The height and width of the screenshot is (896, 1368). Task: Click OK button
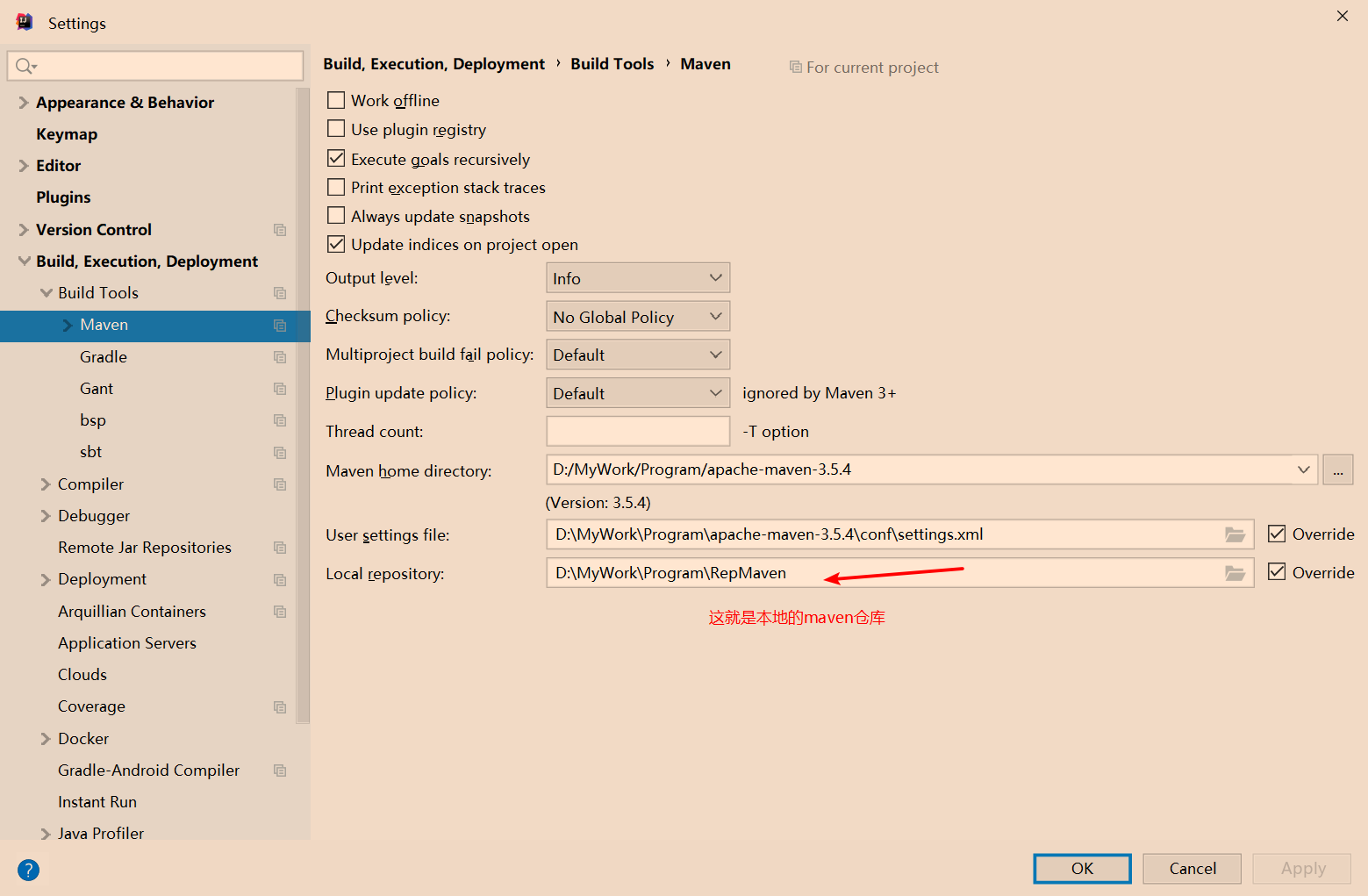click(1082, 869)
